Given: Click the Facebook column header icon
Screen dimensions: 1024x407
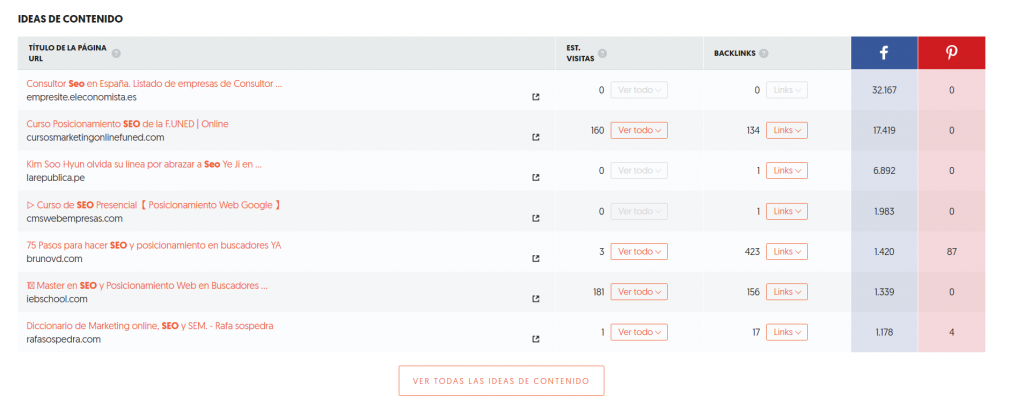Looking at the screenshot, I should click(x=884, y=54).
